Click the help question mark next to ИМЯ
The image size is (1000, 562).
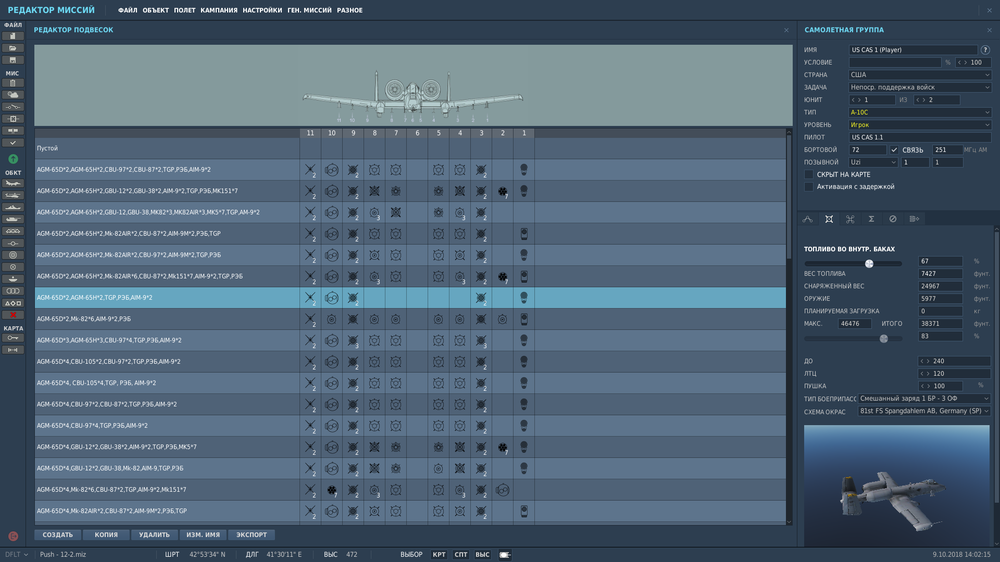[x=985, y=50]
